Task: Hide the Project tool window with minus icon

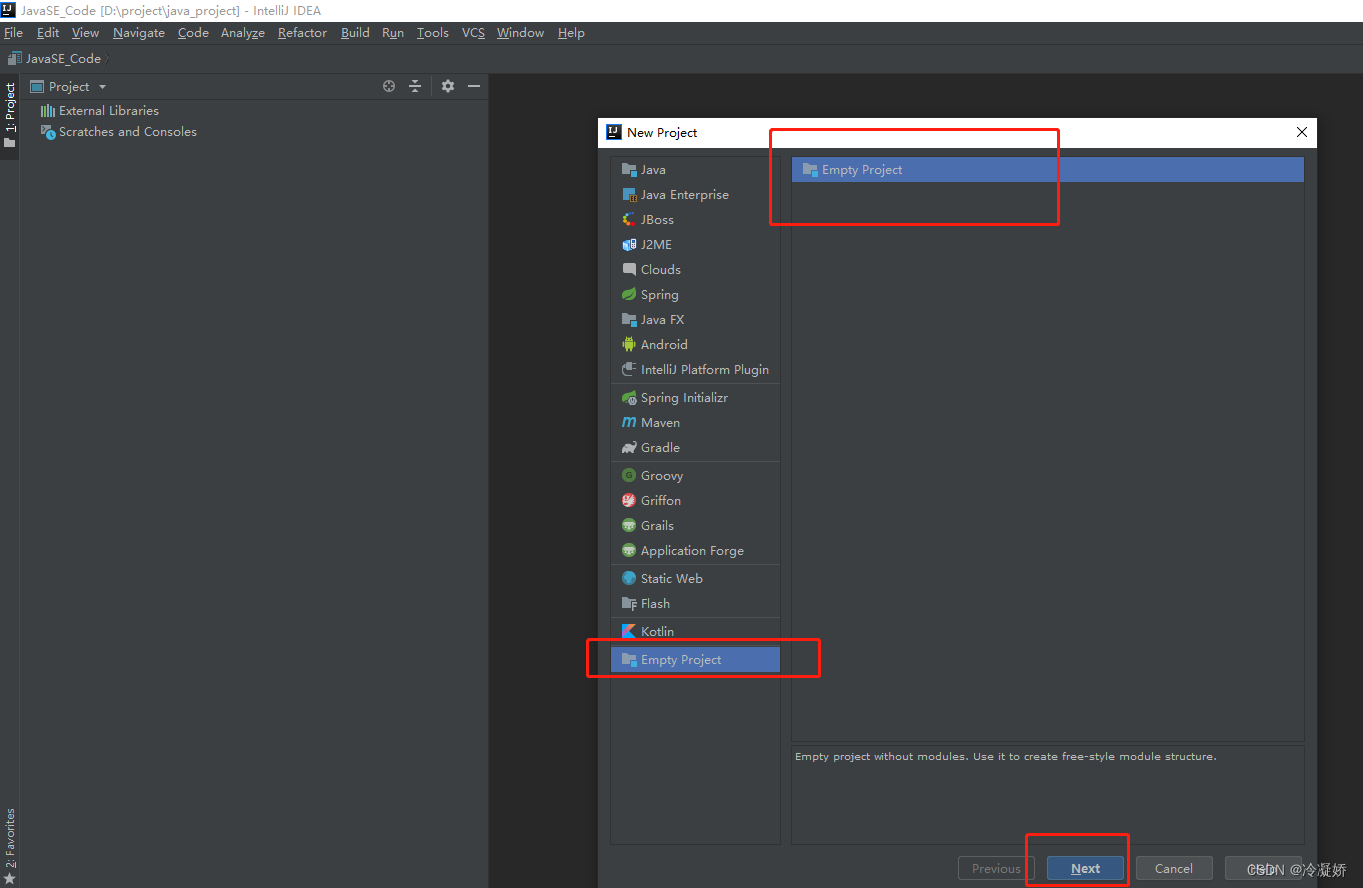Action: (474, 87)
